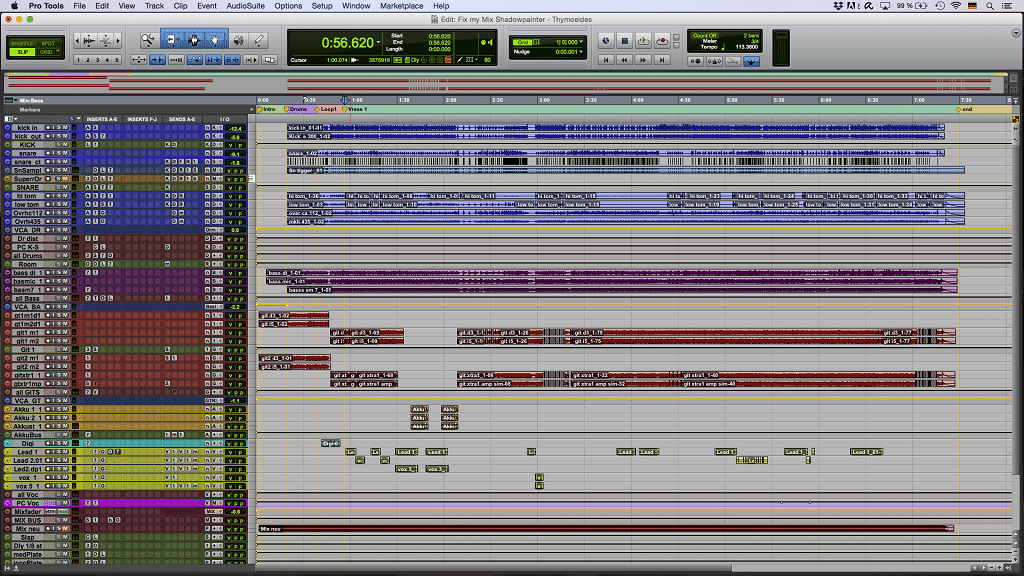Toggle Automation Follows Edit button
The width and height of the screenshot is (1024, 576).
(195, 59)
